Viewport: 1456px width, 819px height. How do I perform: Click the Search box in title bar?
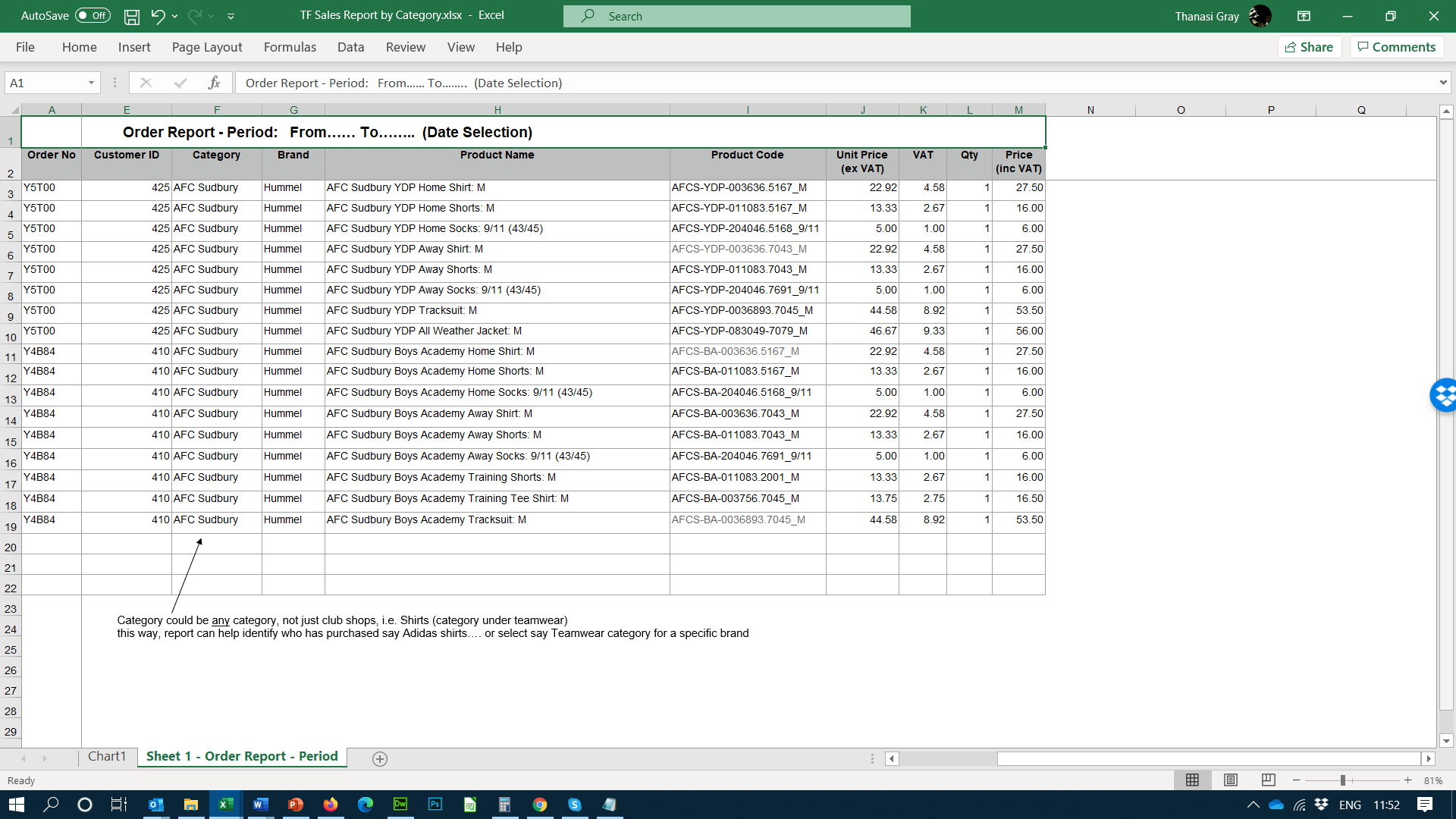(x=736, y=16)
